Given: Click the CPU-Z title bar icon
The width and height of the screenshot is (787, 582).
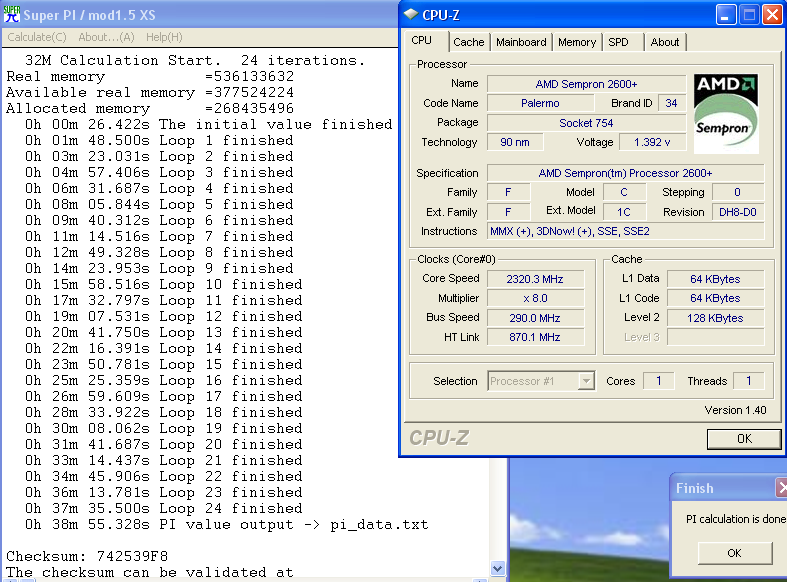Looking at the screenshot, I should pyautogui.click(x=411, y=15).
